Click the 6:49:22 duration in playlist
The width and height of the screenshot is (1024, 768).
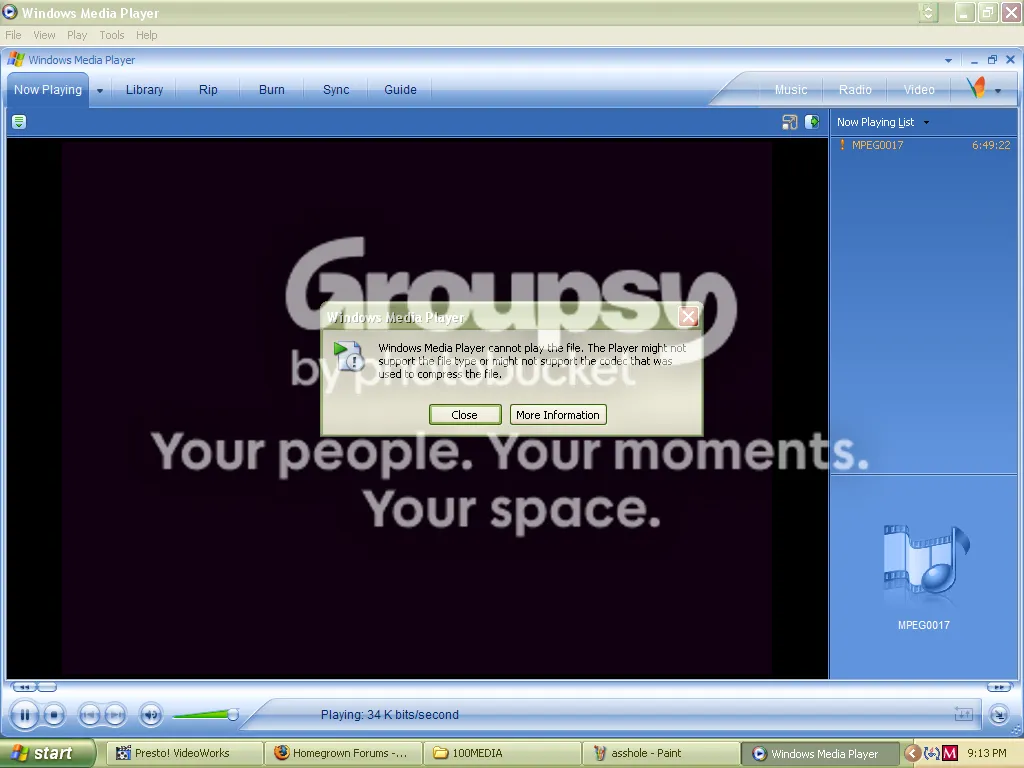(991, 145)
